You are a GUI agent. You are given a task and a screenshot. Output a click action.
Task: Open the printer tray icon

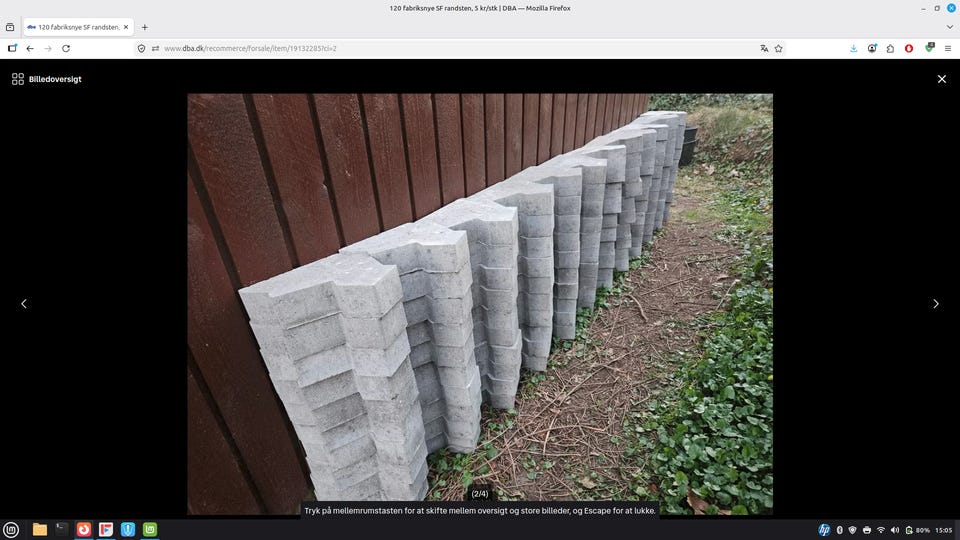click(866, 530)
